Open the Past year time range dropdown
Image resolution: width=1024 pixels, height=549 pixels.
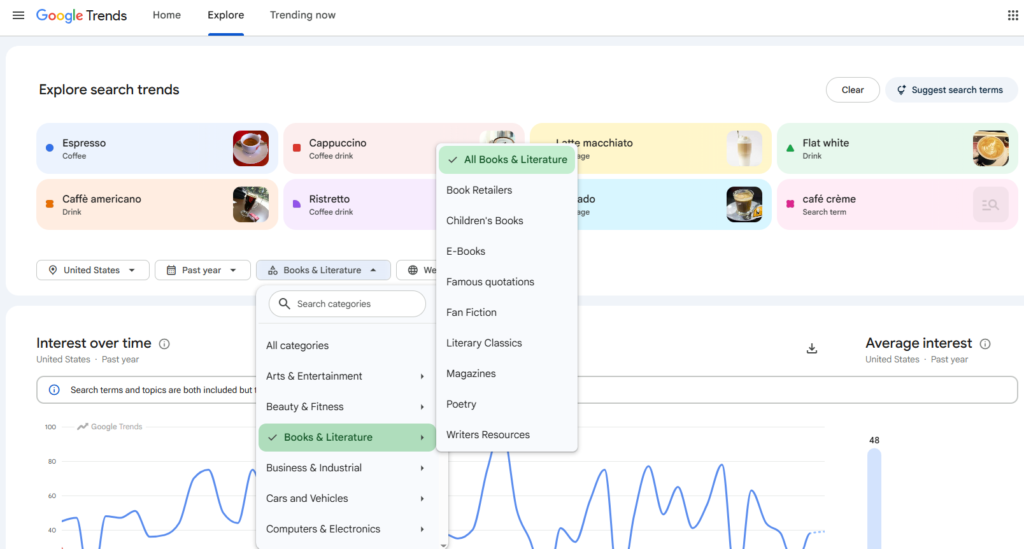[x=202, y=270]
